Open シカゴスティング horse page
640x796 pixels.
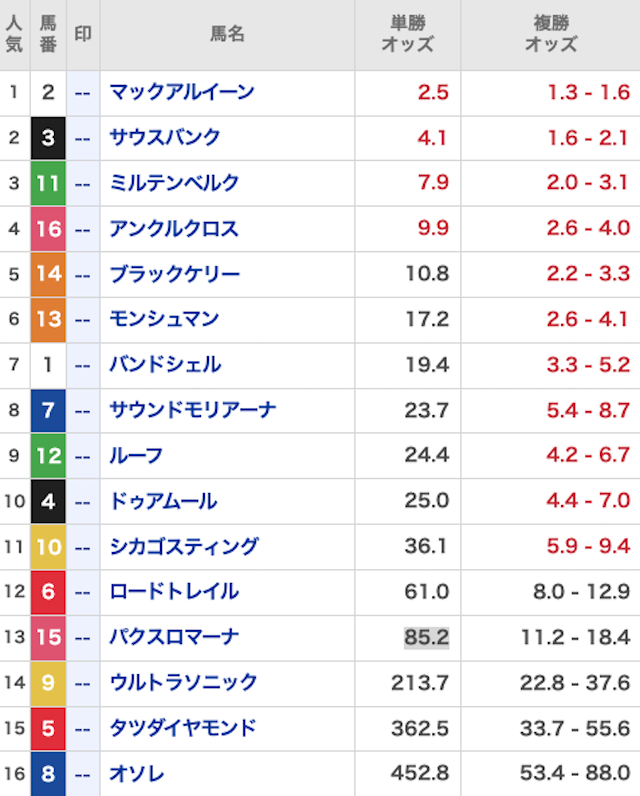pyautogui.click(x=183, y=546)
